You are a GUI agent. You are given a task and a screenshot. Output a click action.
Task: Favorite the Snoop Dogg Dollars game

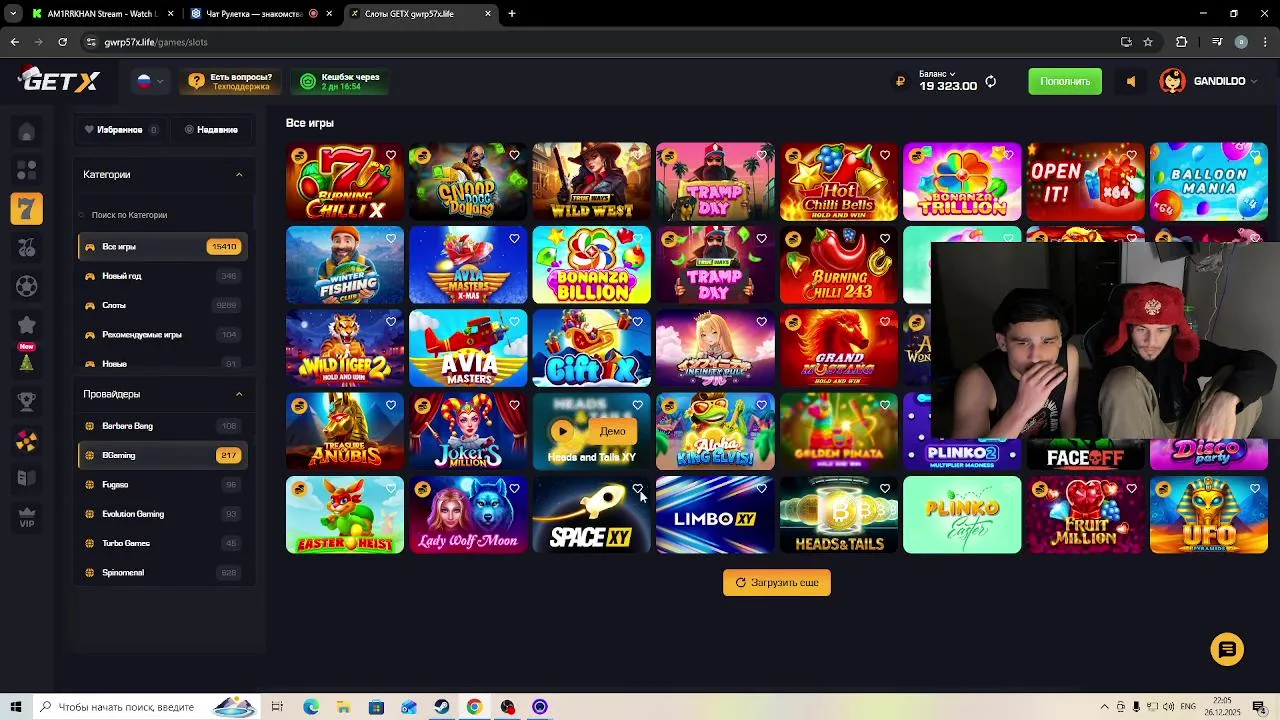pos(514,155)
